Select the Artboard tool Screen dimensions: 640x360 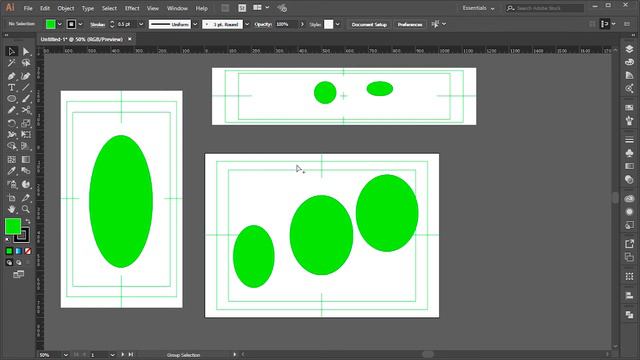(11, 198)
